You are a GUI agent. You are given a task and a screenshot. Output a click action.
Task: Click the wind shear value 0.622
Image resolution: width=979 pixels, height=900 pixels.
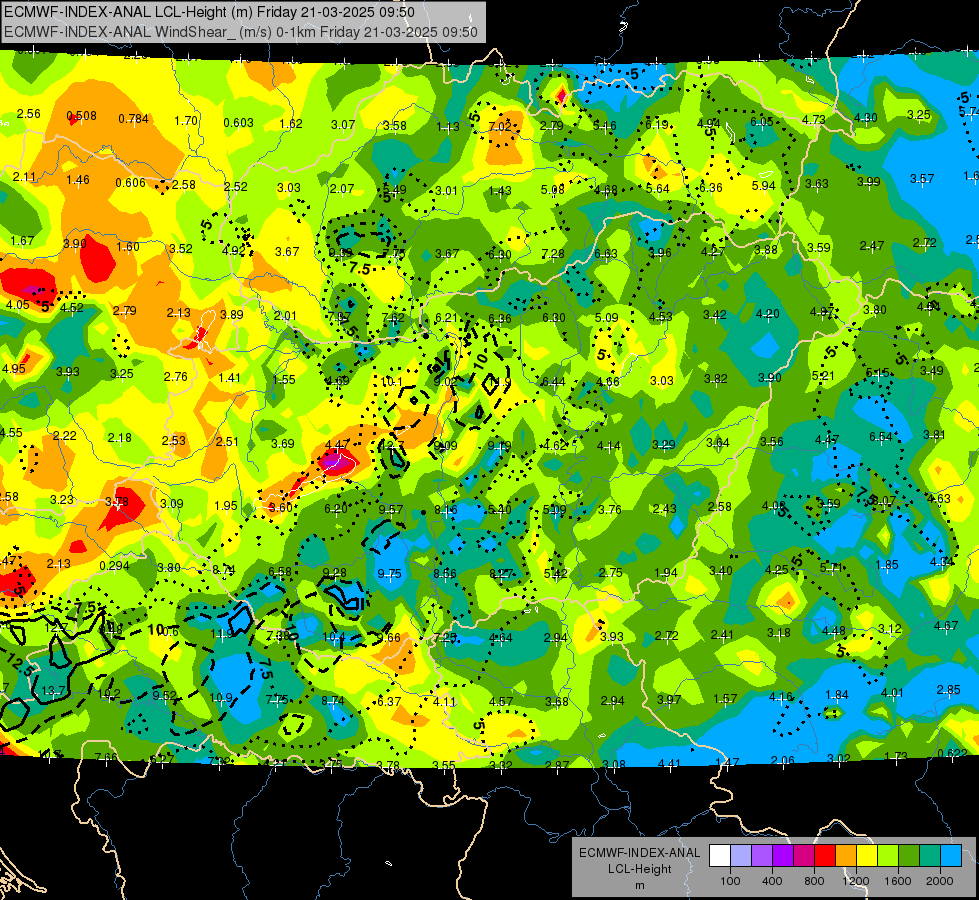point(952,753)
